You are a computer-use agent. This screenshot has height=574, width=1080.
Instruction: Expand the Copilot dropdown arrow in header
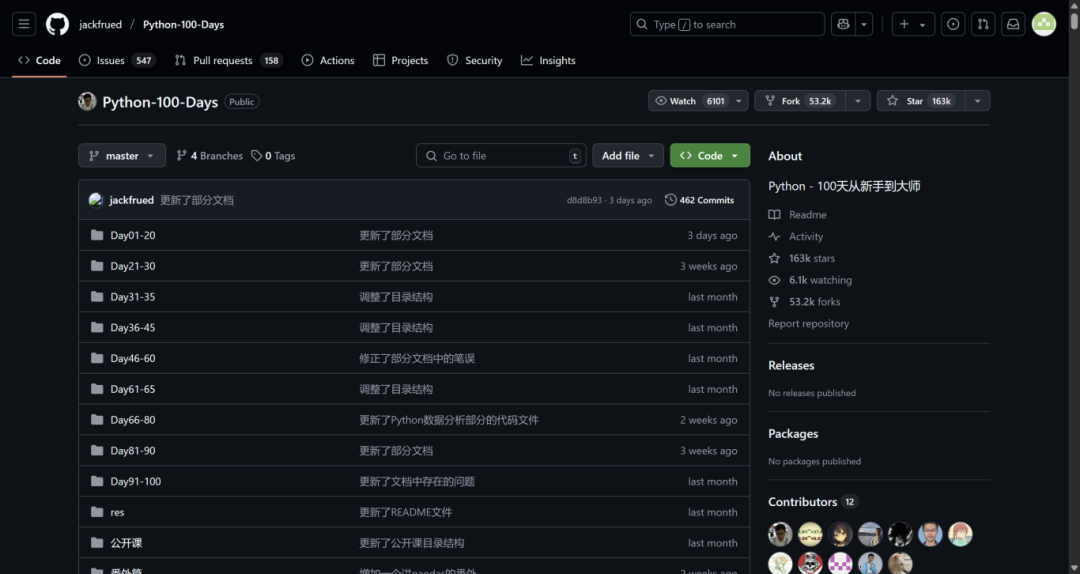coord(864,24)
